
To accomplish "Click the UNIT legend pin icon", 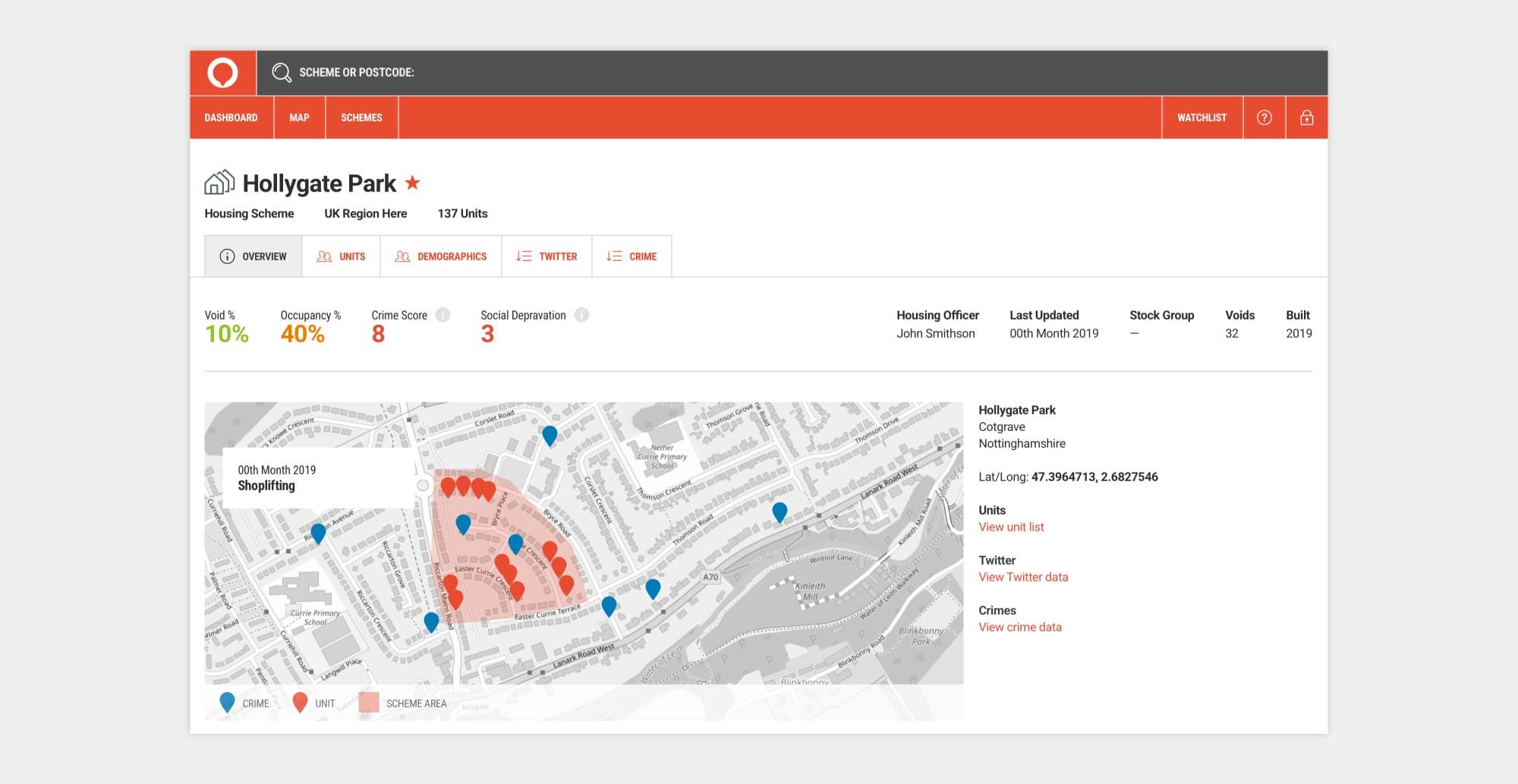I will click(x=300, y=702).
